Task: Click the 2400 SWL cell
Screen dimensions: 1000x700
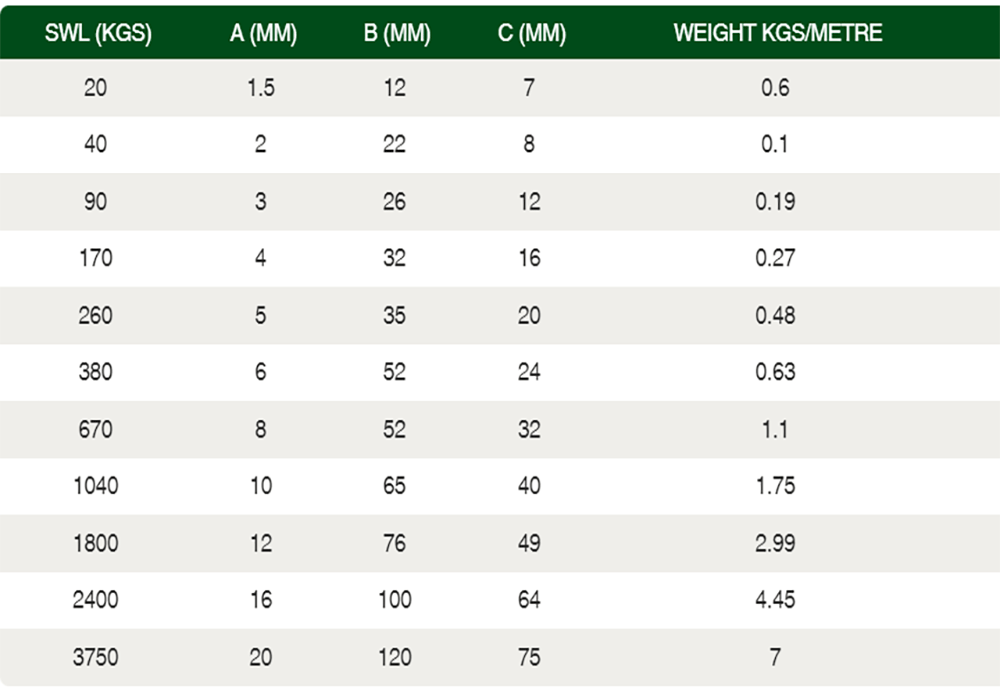Action: click(96, 600)
